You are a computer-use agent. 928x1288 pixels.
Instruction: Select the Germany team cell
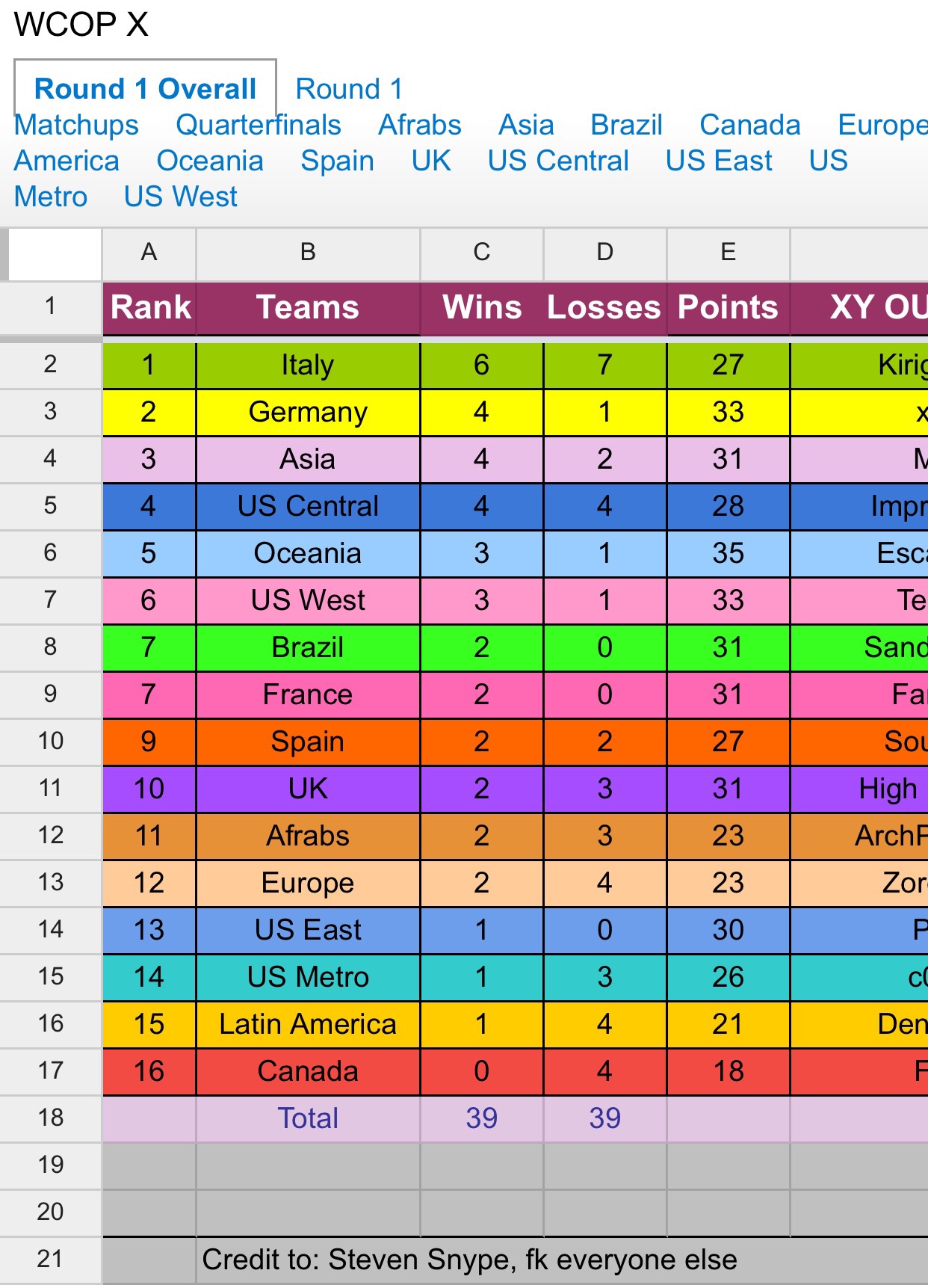[x=308, y=412]
